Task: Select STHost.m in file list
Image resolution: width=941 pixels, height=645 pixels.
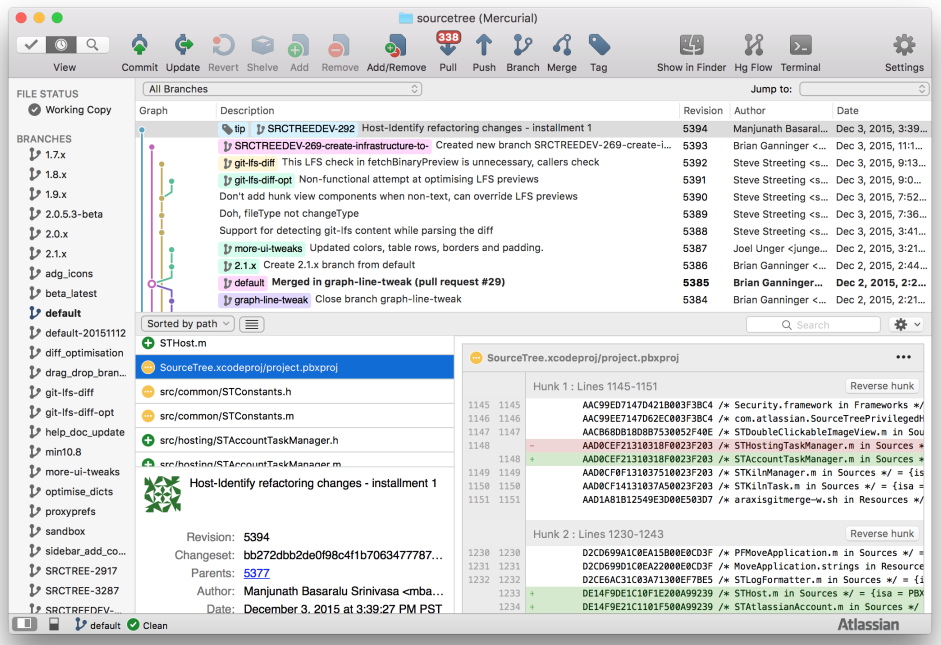Action: 295,343
